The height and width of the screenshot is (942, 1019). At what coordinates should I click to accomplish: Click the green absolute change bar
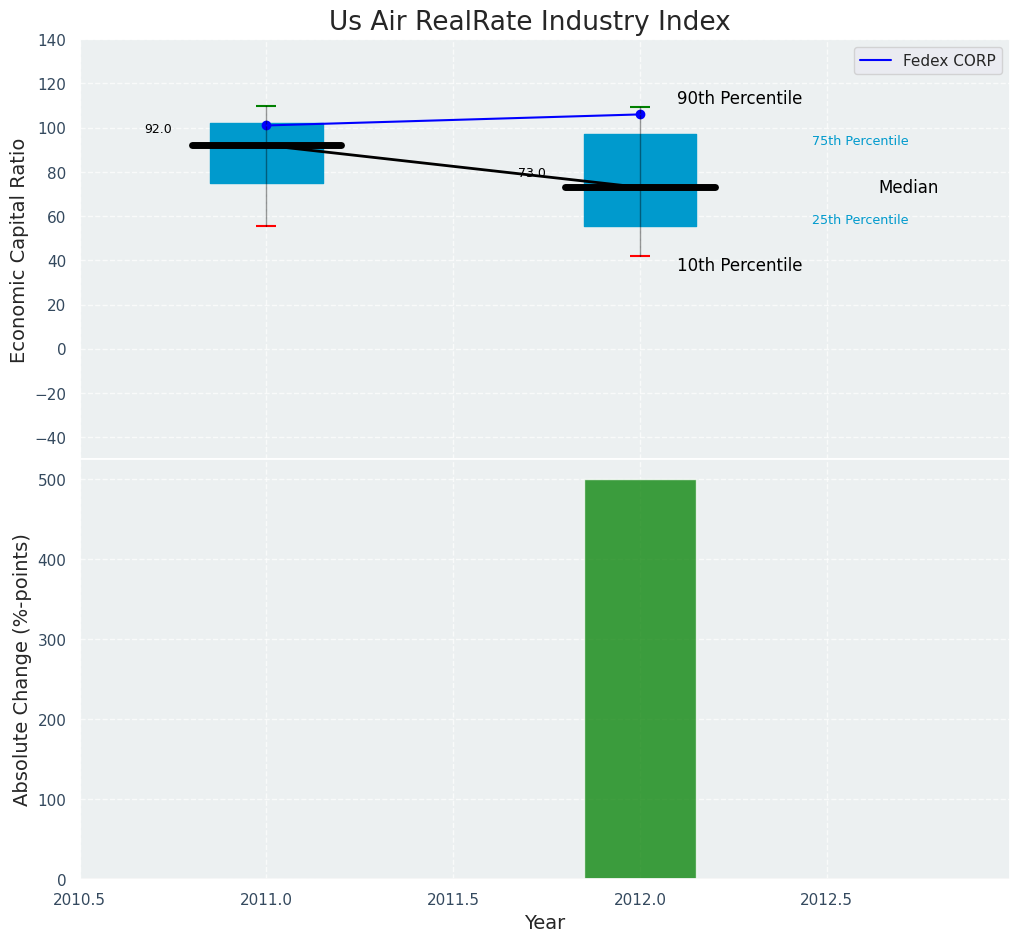coord(640,680)
